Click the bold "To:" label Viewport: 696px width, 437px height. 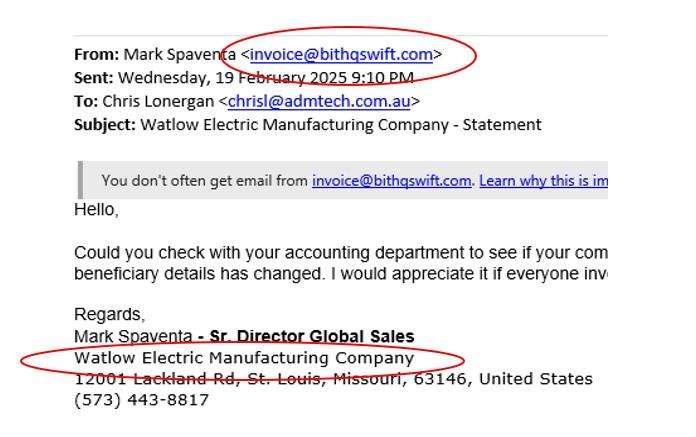[x=86, y=101]
